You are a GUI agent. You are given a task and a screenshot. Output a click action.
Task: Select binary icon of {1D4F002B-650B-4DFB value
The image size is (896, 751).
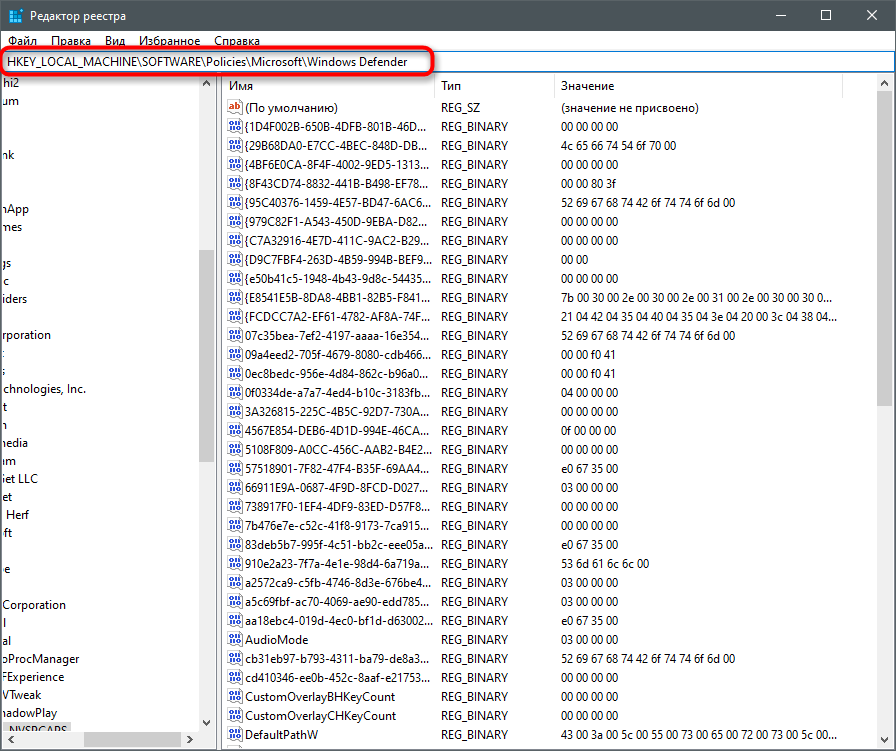pos(234,126)
